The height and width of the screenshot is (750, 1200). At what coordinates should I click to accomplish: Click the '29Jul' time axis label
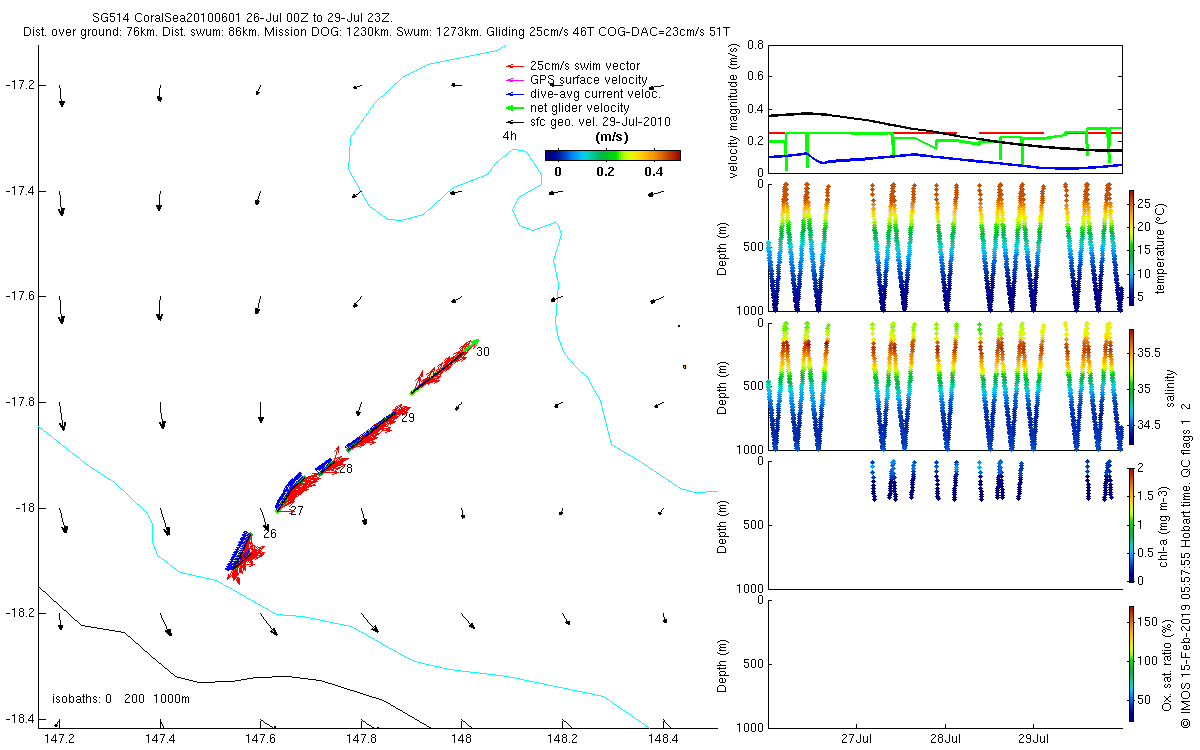point(1033,739)
